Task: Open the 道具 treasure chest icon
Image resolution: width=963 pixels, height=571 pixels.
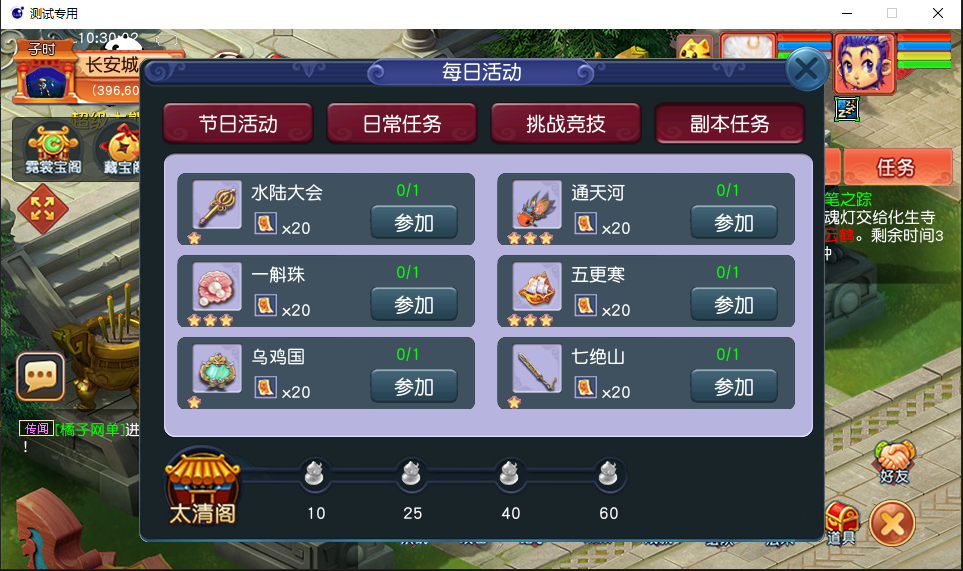Action: coord(842,524)
